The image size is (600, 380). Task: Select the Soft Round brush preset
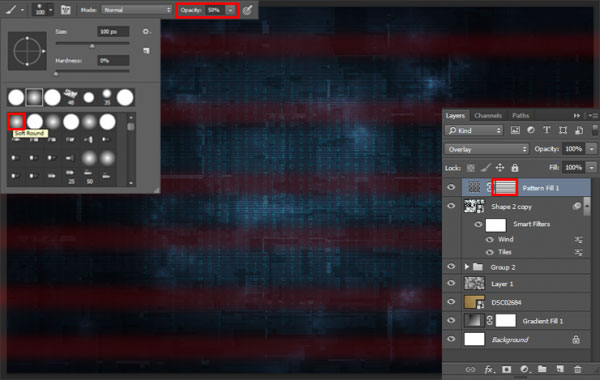tap(16, 122)
